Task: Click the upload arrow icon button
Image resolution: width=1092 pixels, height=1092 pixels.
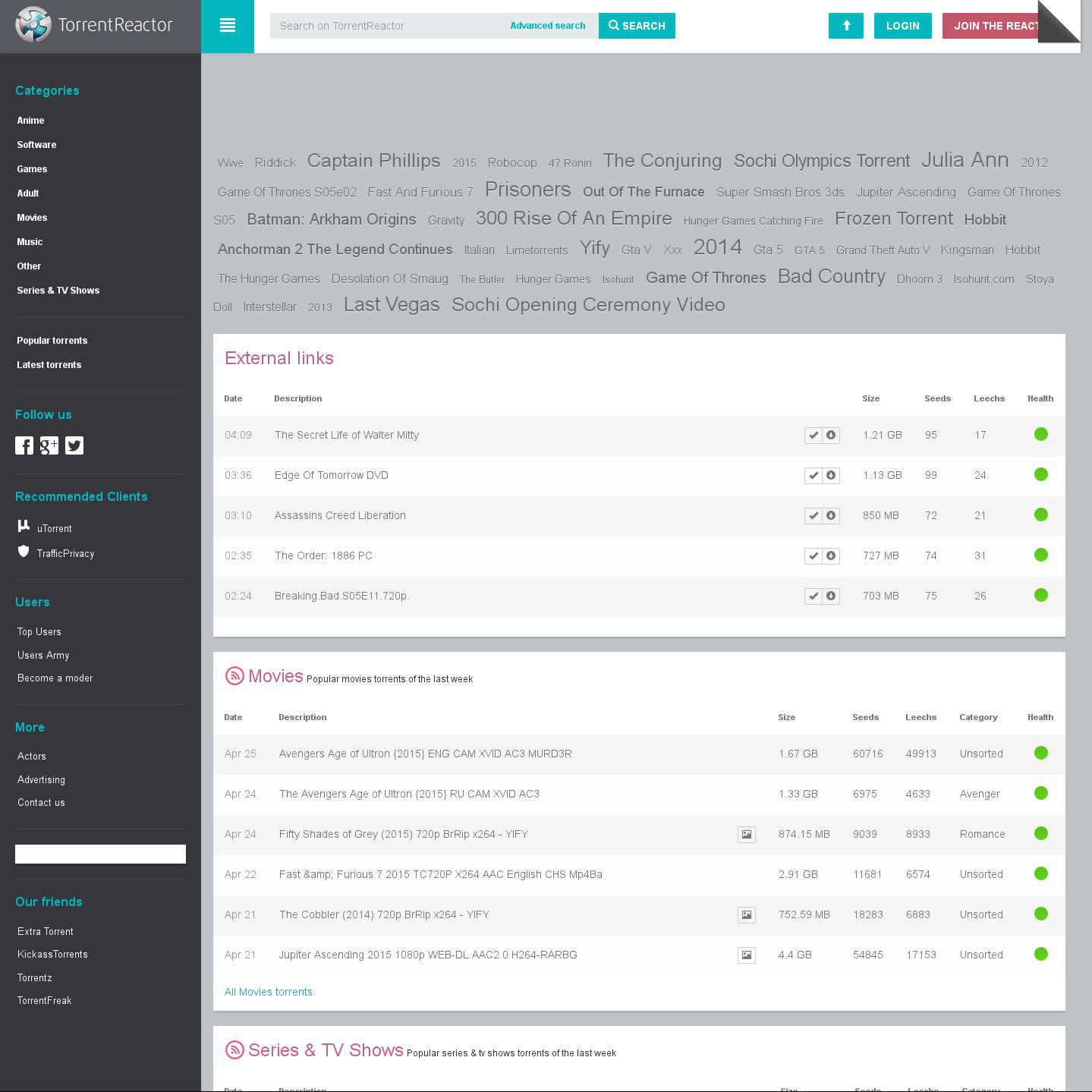Action: pyautogui.click(x=845, y=26)
